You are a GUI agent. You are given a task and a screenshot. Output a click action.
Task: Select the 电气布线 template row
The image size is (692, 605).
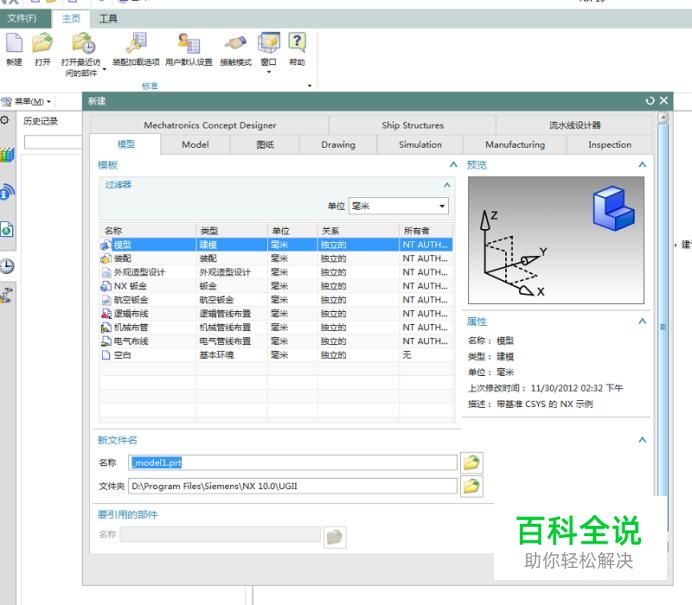coord(276,341)
